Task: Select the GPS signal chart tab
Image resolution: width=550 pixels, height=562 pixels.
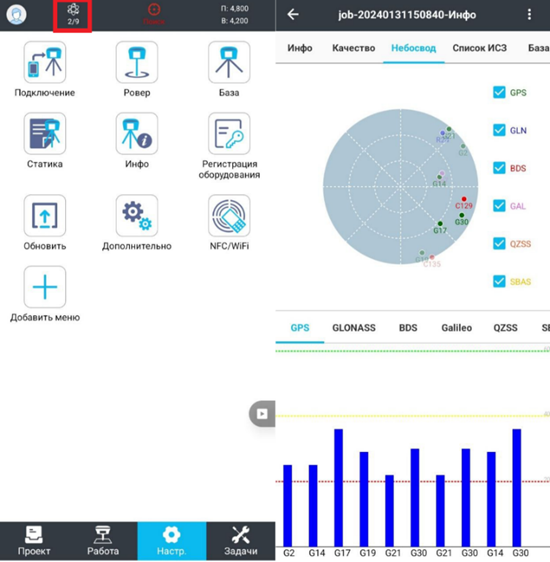Action: (x=300, y=328)
